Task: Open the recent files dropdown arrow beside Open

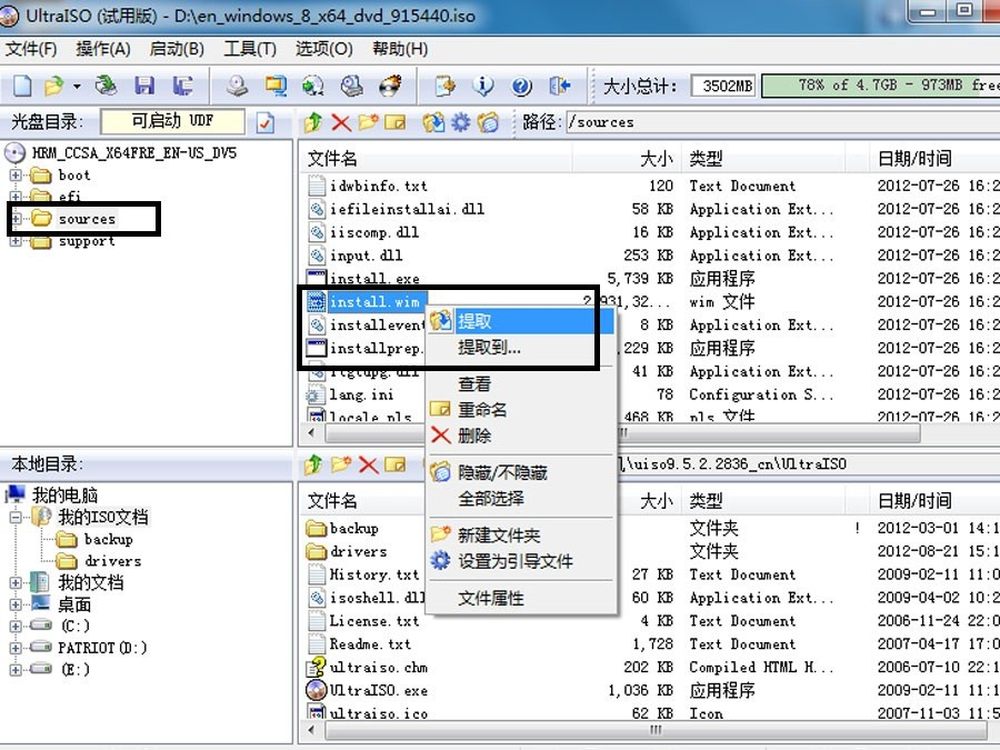Action: pos(77,85)
